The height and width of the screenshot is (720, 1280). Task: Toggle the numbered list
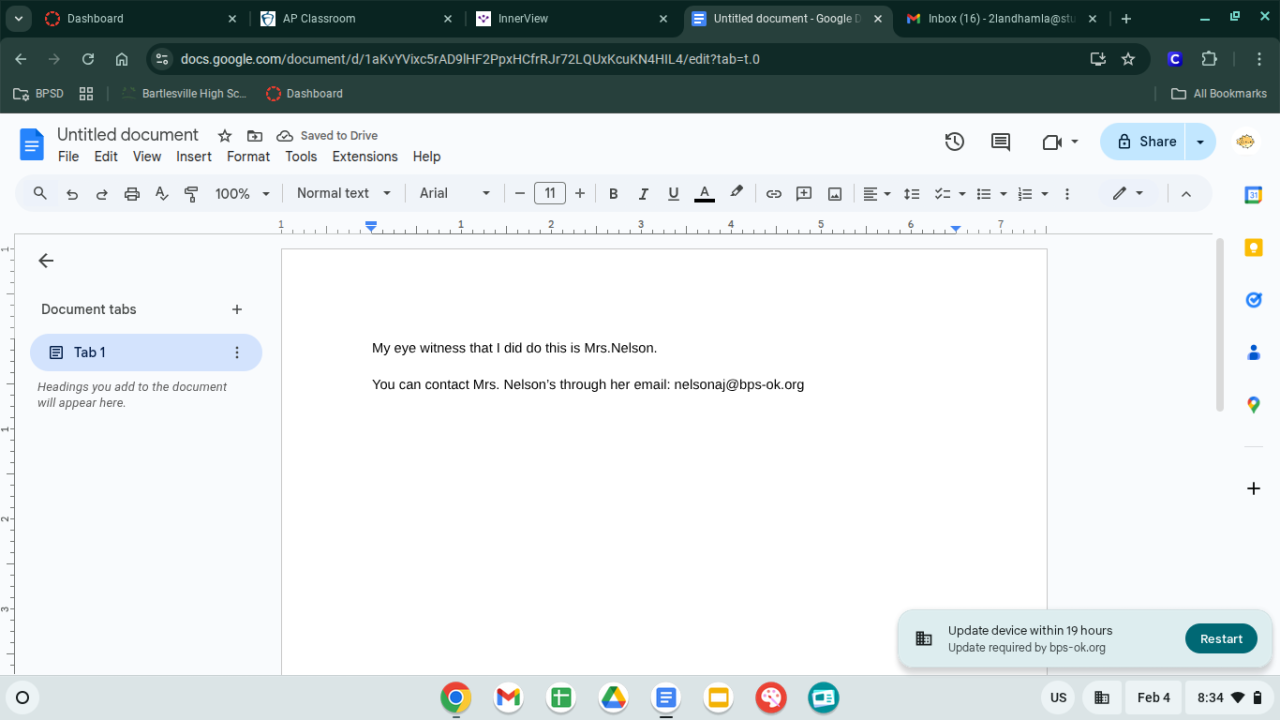click(x=1024, y=194)
